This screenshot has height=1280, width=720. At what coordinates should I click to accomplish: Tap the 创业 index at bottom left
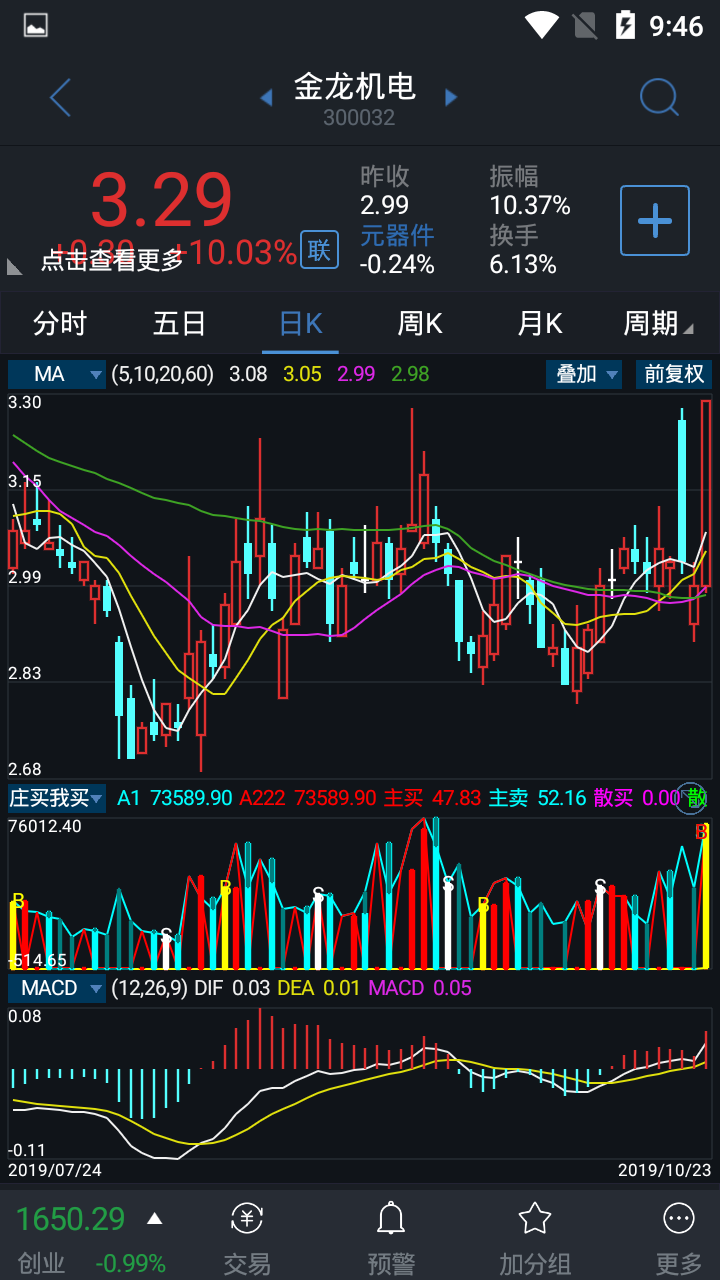pyautogui.click(x=42, y=1263)
